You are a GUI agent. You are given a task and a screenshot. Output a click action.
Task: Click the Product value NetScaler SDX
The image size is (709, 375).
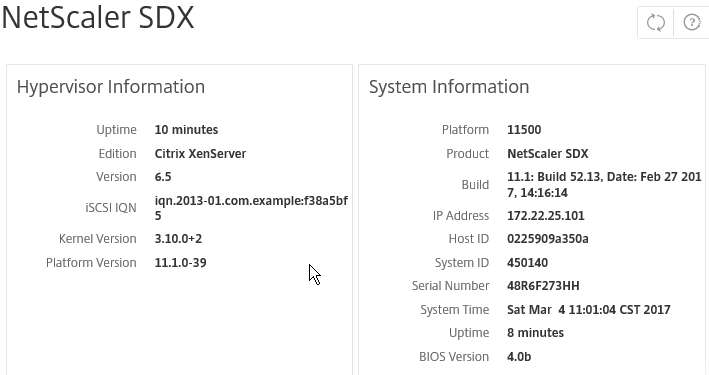[548, 154]
